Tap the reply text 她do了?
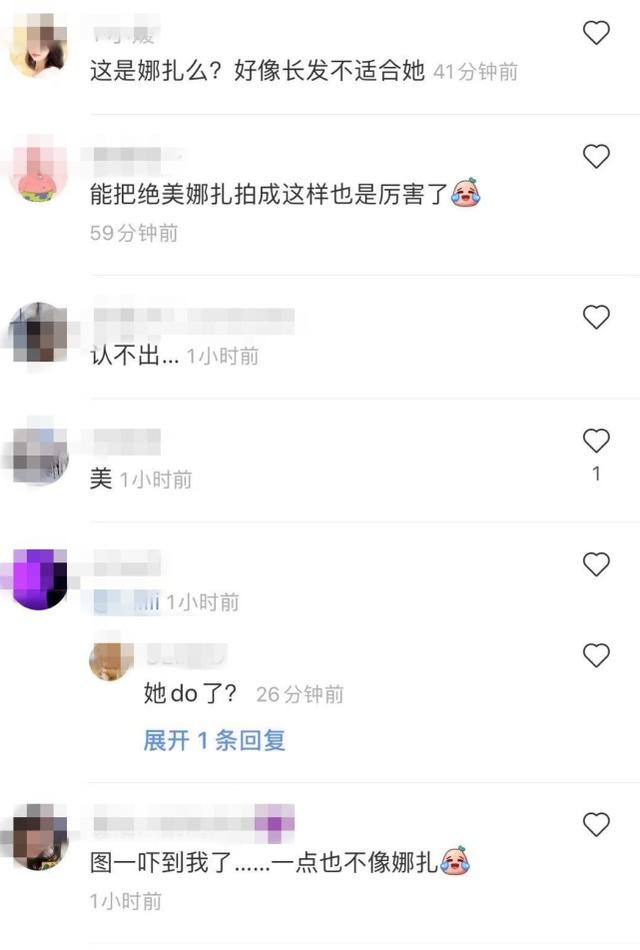The width and height of the screenshot is (640, 950). pos(190,693)
